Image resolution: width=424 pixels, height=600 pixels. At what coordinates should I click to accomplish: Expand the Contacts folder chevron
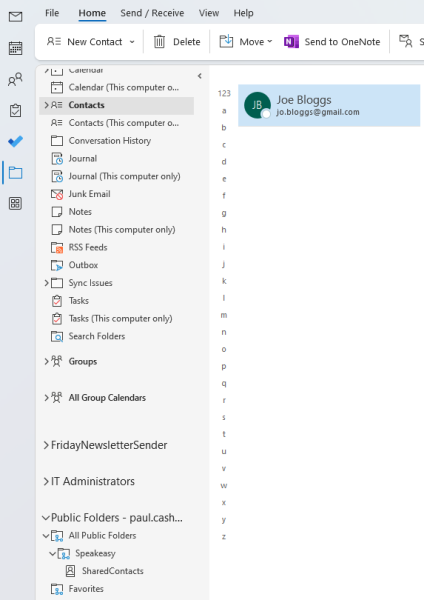tap(46, 105)
